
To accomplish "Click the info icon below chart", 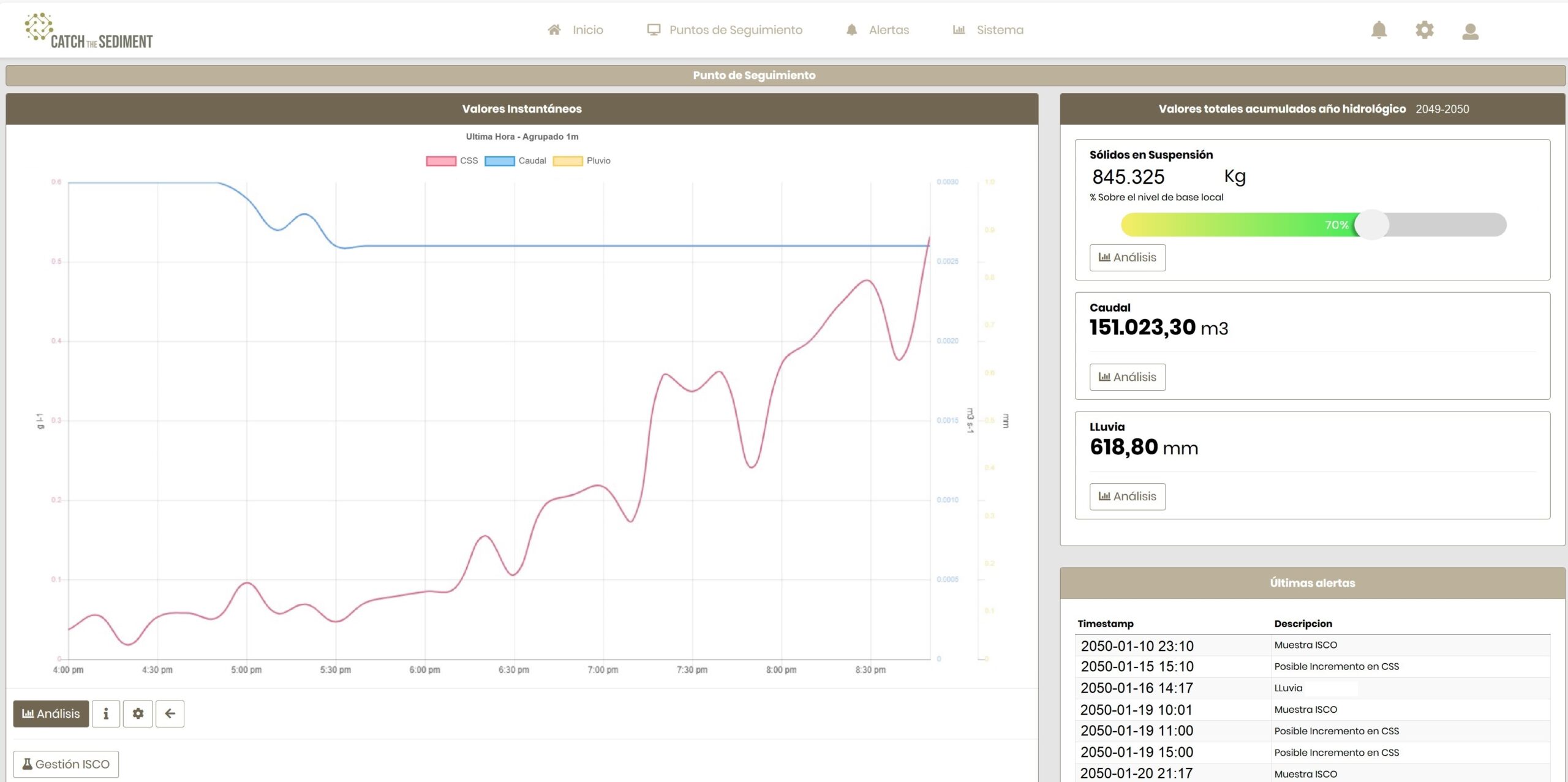I will pos(106,713).
